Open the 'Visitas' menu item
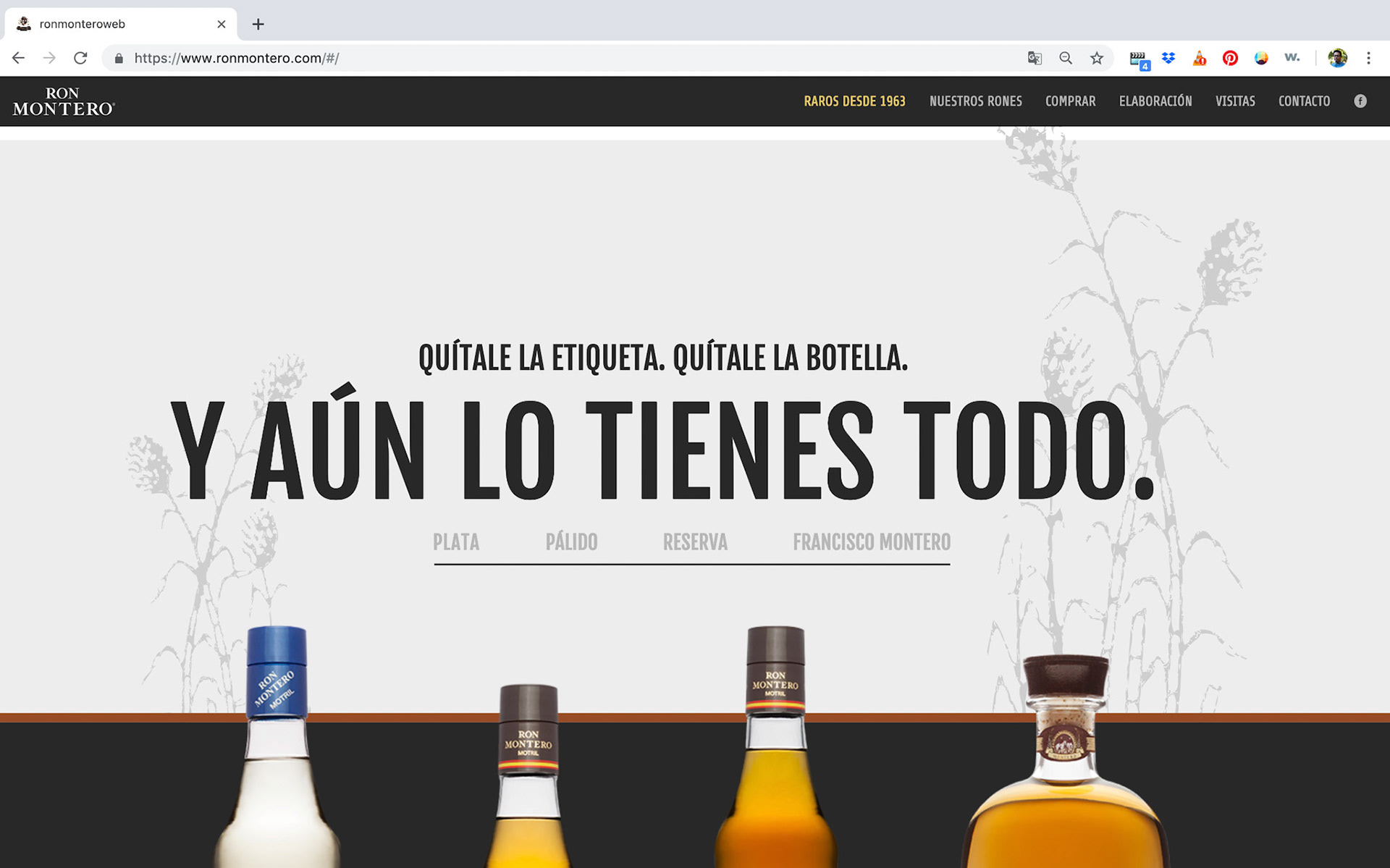The height and width of the screenshot is (868, 1390). click(1235, 101)
